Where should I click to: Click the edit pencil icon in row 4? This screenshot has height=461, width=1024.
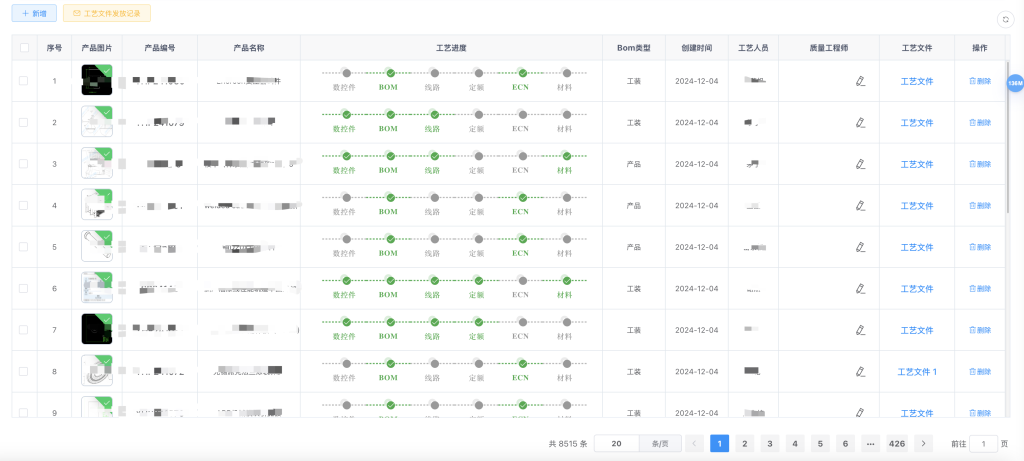860,205
